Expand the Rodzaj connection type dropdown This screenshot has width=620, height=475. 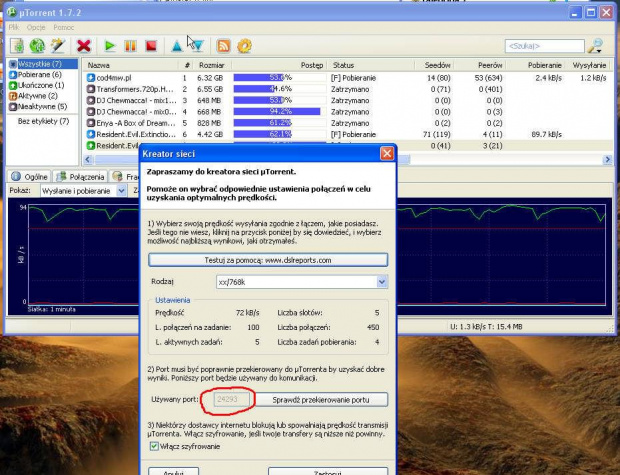click(x=381, y=283)
